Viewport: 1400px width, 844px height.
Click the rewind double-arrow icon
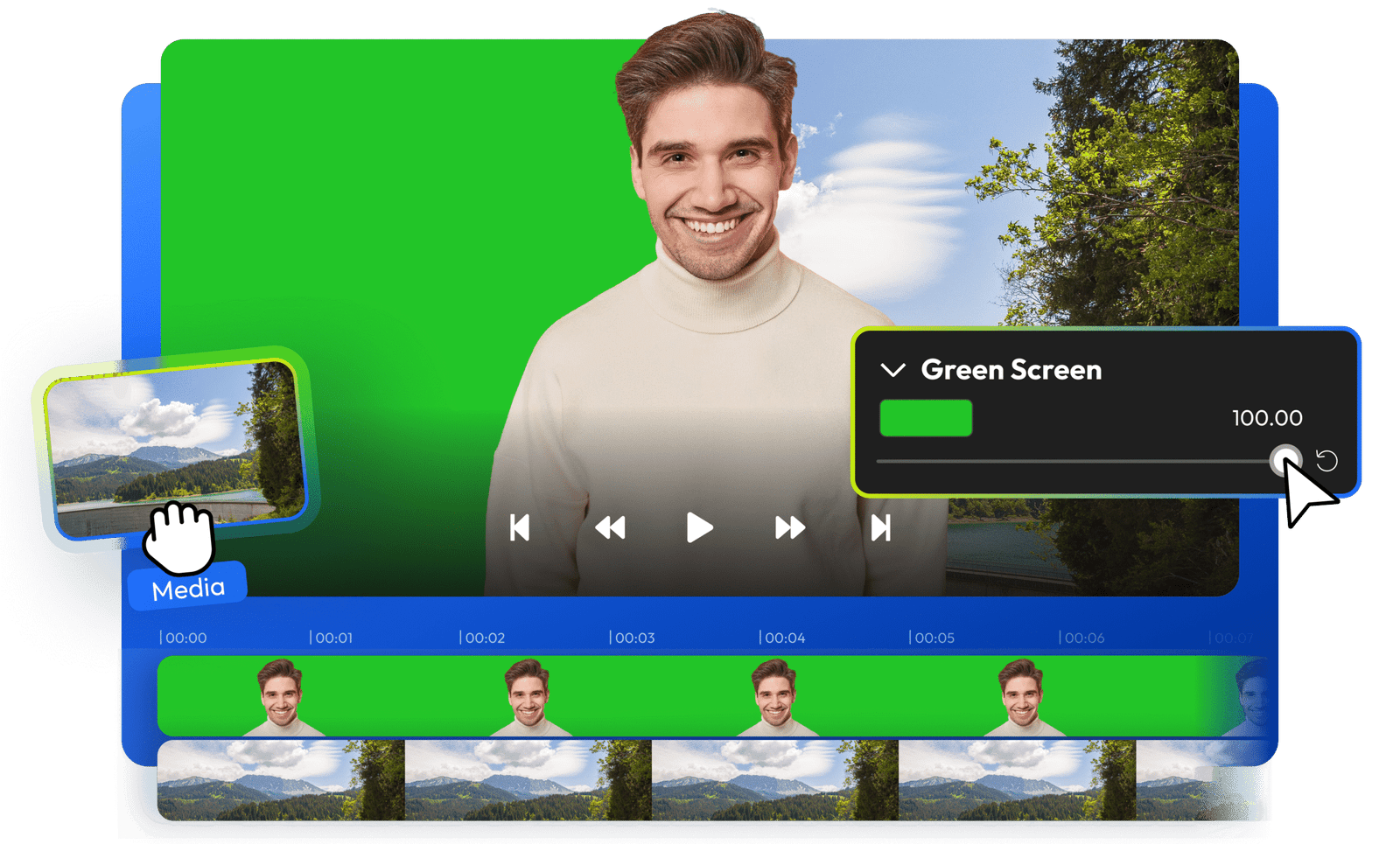pos(610,528)
